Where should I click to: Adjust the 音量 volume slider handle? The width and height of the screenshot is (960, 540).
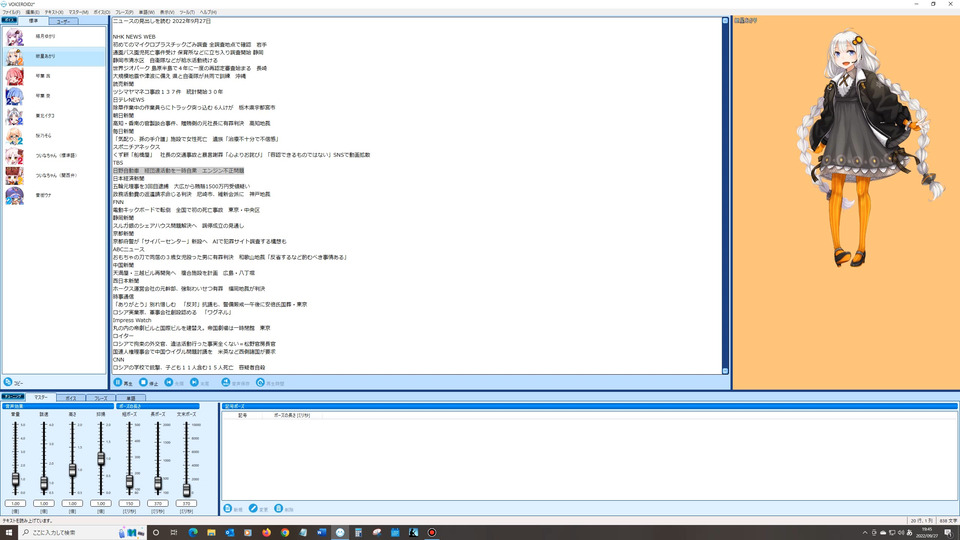point(15,480)
